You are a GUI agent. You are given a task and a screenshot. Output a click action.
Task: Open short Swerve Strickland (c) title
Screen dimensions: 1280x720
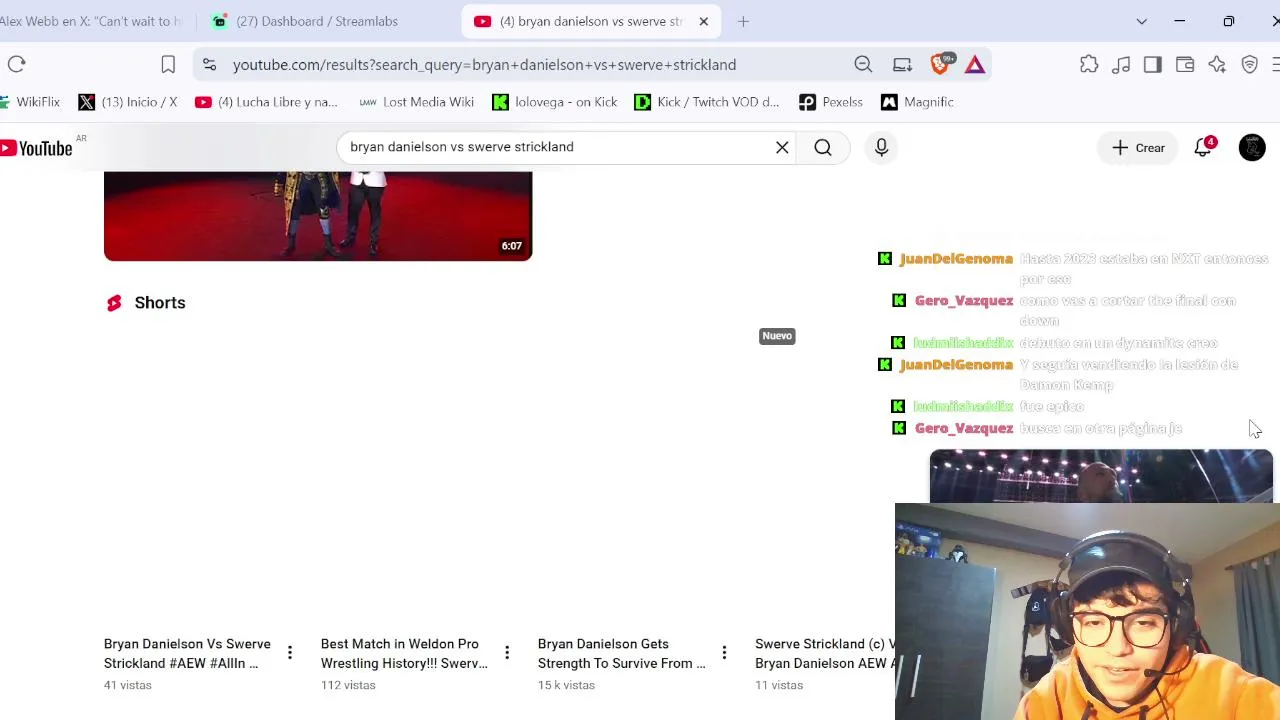pyautogui.click(x=825, y=654)
